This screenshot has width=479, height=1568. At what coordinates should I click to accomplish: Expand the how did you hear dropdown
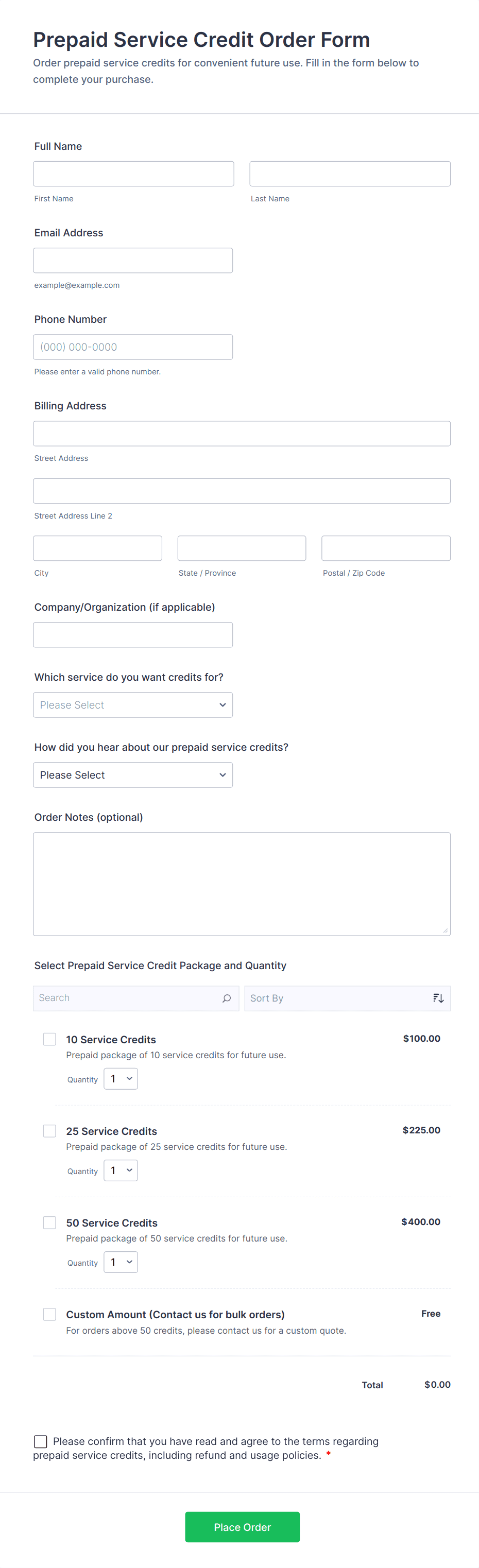point(133,775)
